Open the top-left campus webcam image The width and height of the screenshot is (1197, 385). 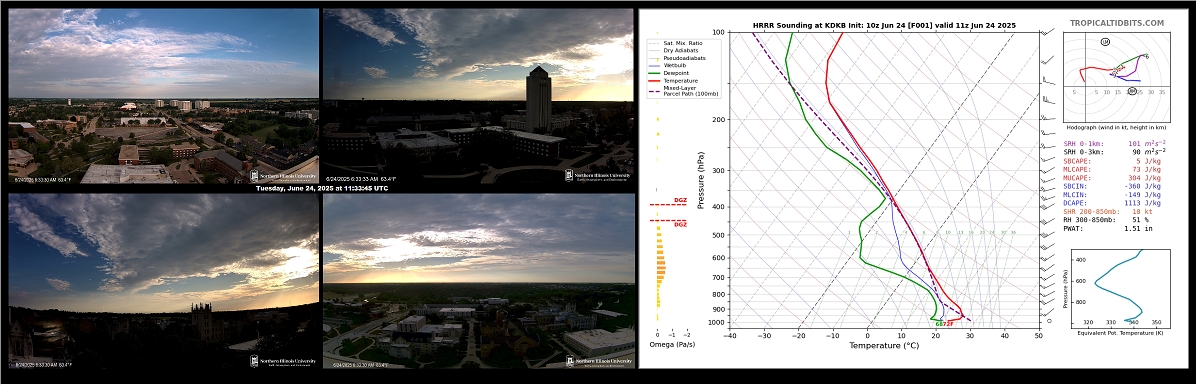[163, 96]
